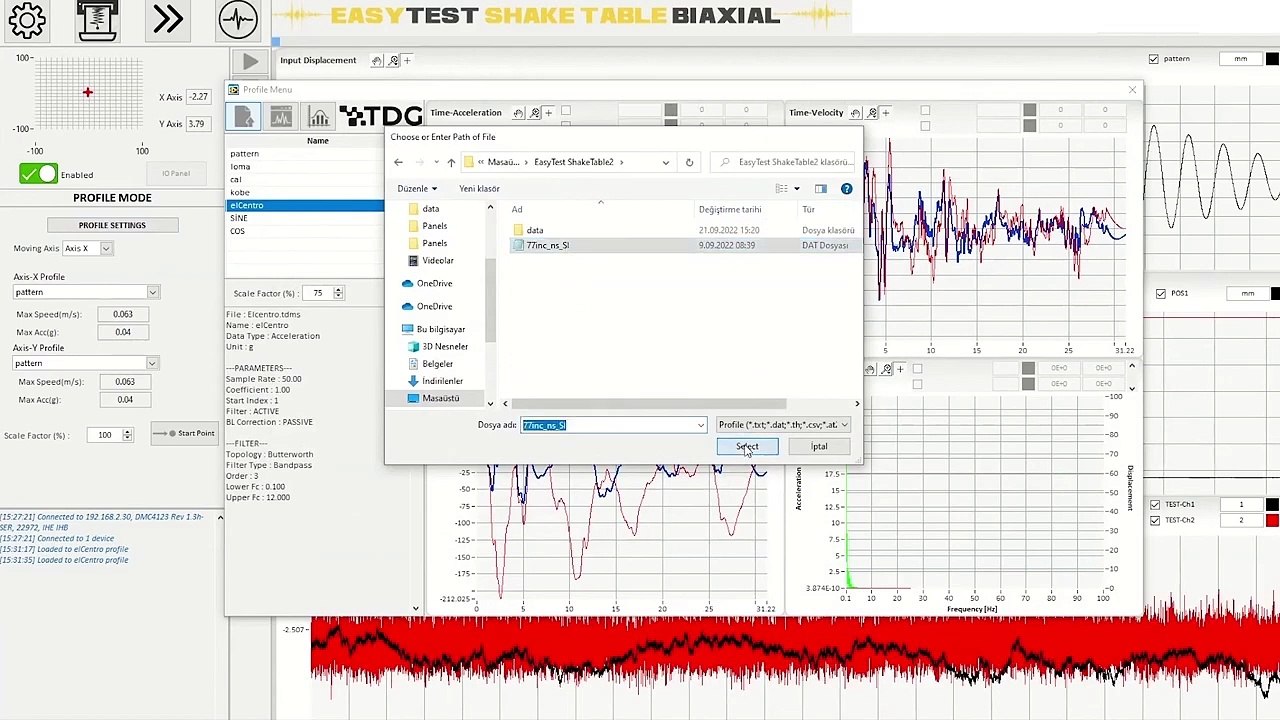This screenshot has height=720, width=1280.
Task: Click the black color swatch for TEST-Ch1
Action: [x=1272, y=505]
